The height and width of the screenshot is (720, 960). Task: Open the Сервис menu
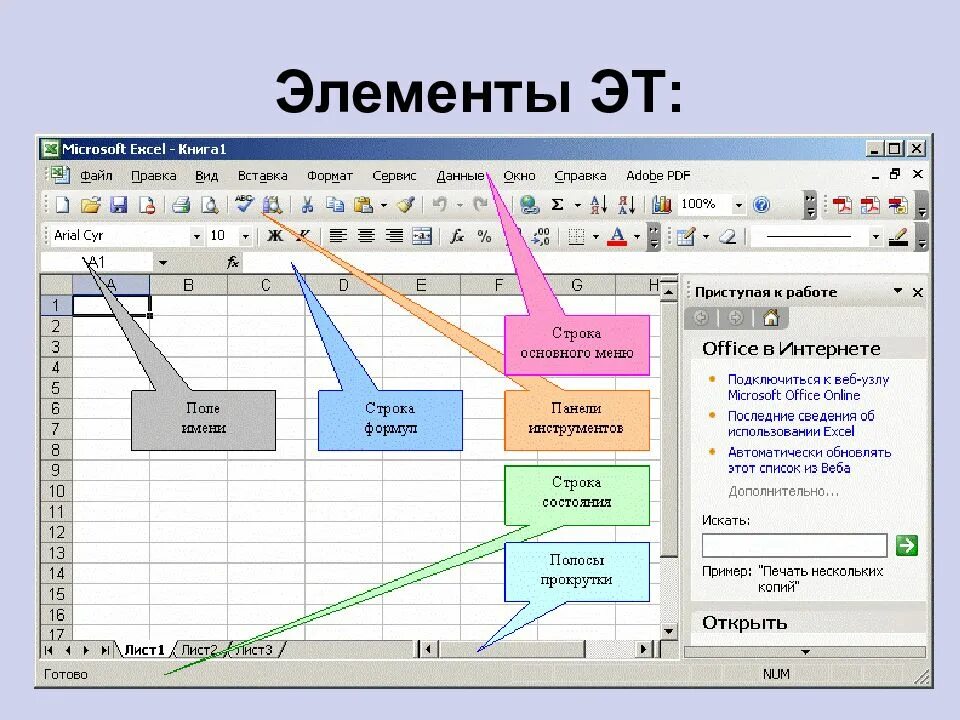[394, 176]
